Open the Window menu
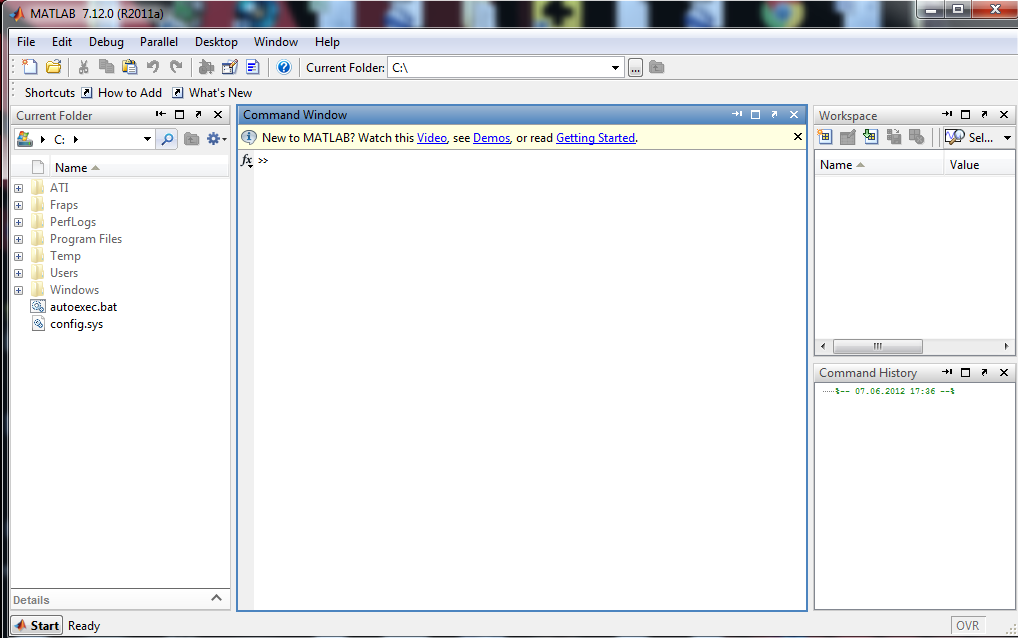Screen dimensions: 1018x638 276,42
